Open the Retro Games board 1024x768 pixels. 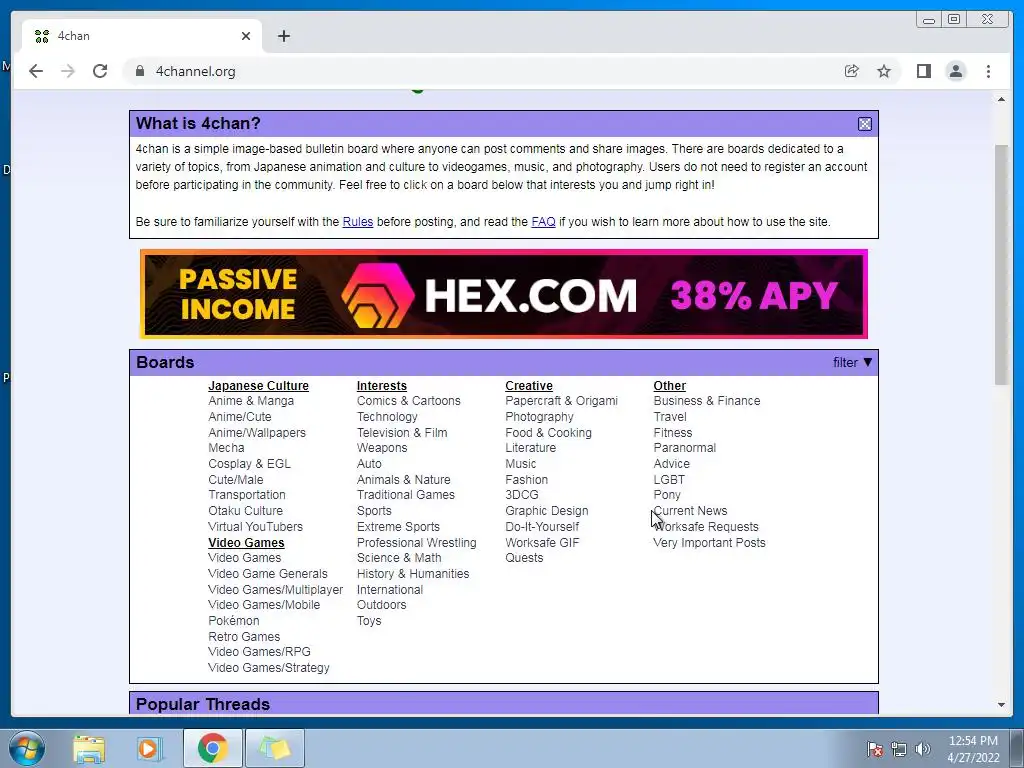(x=244, y=637)
